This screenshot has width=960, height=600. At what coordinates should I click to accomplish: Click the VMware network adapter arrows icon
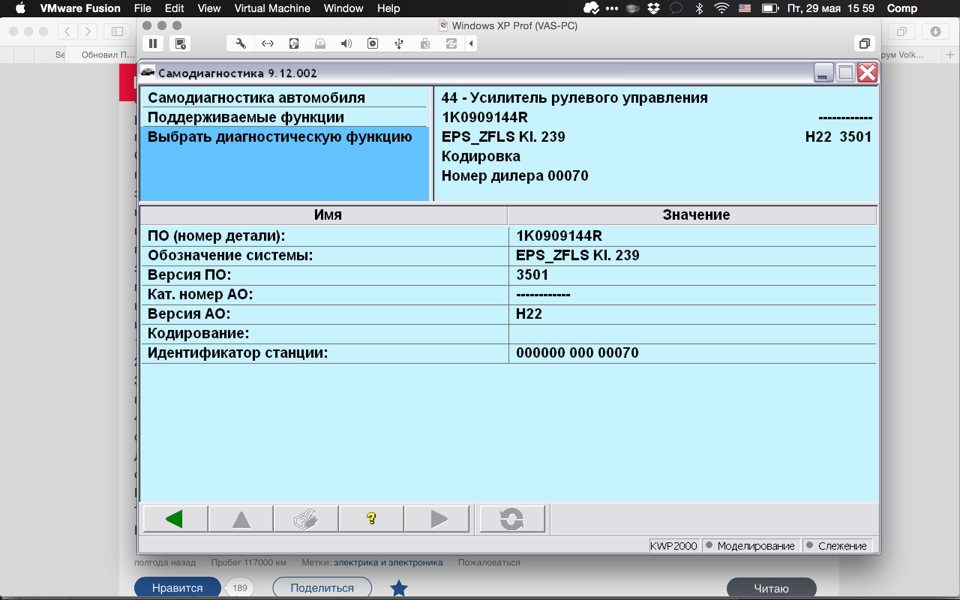[x=268, y=43]
